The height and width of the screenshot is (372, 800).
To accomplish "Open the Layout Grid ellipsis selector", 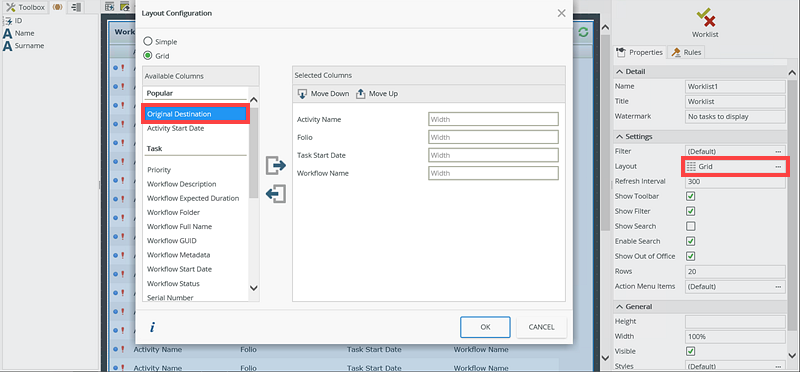I will [778, 167].
